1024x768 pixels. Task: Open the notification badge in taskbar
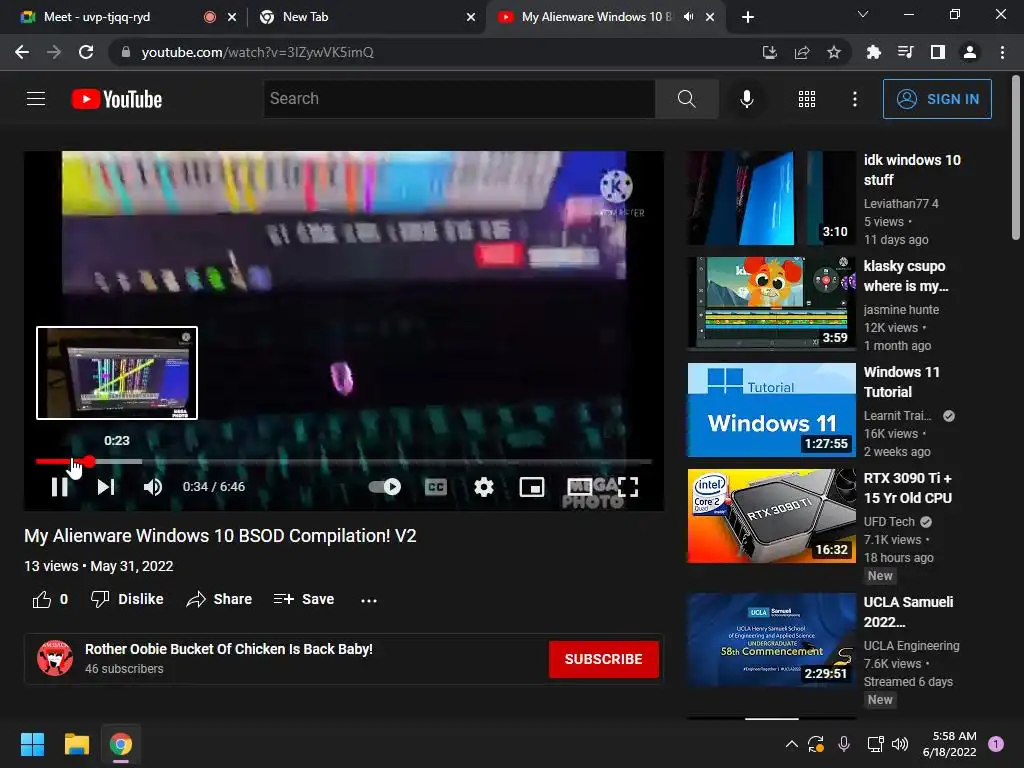tap(996, 744)
